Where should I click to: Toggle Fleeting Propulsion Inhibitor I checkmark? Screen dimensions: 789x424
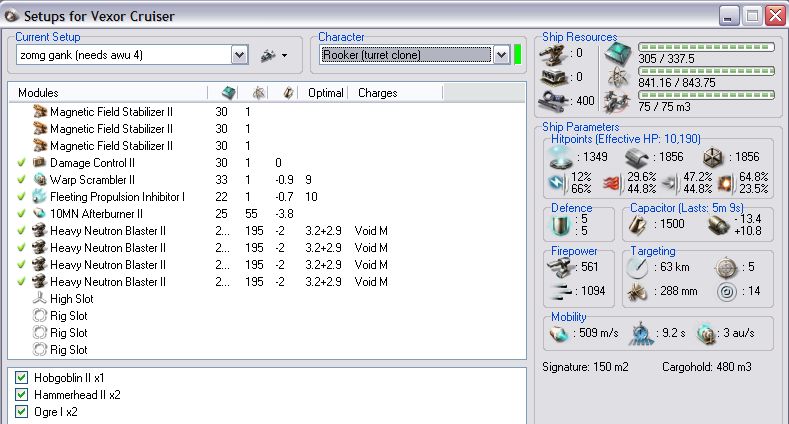[21, 197]
